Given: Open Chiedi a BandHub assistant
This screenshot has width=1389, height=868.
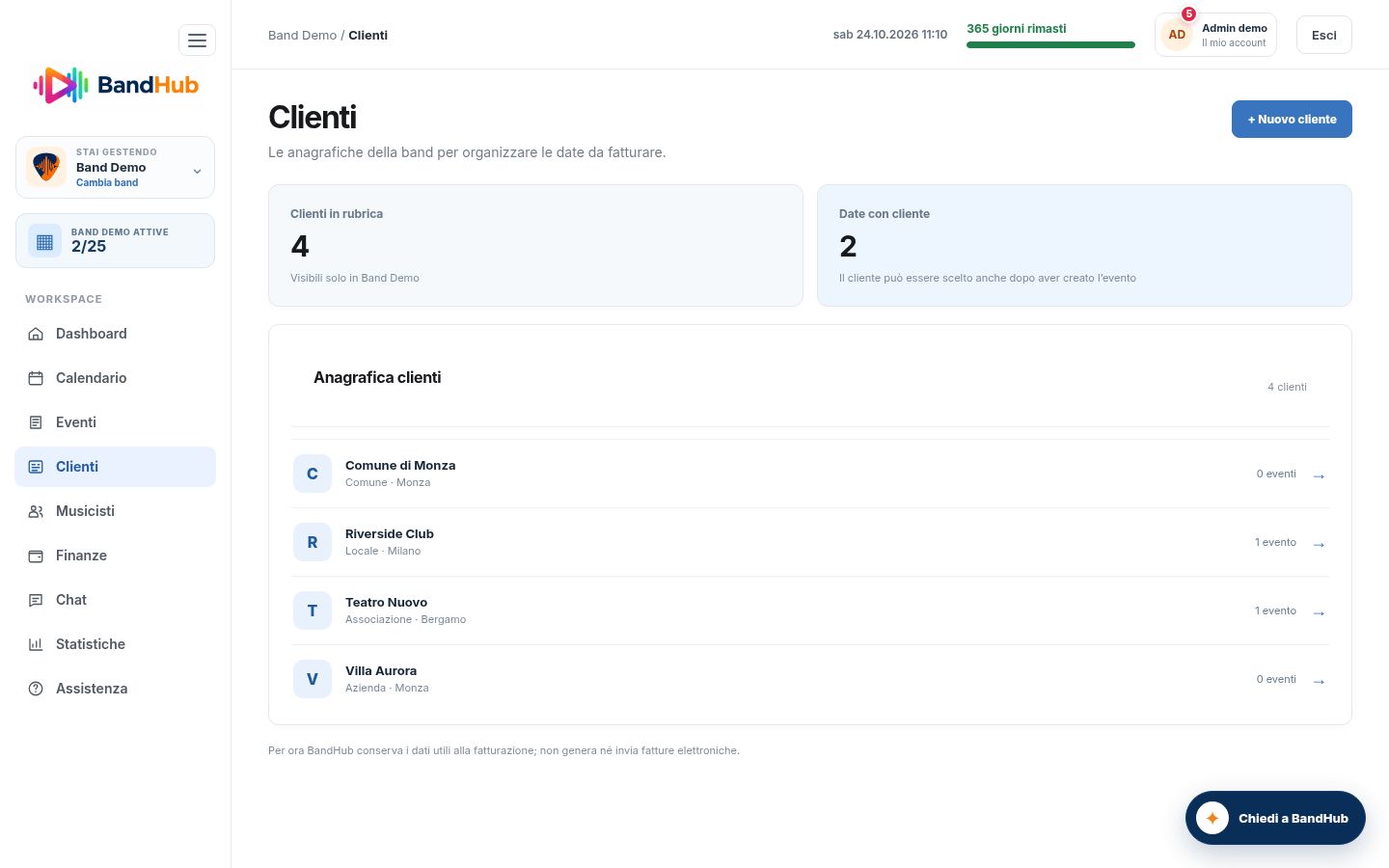Looking at the screenshot, I should [1275, 818].
